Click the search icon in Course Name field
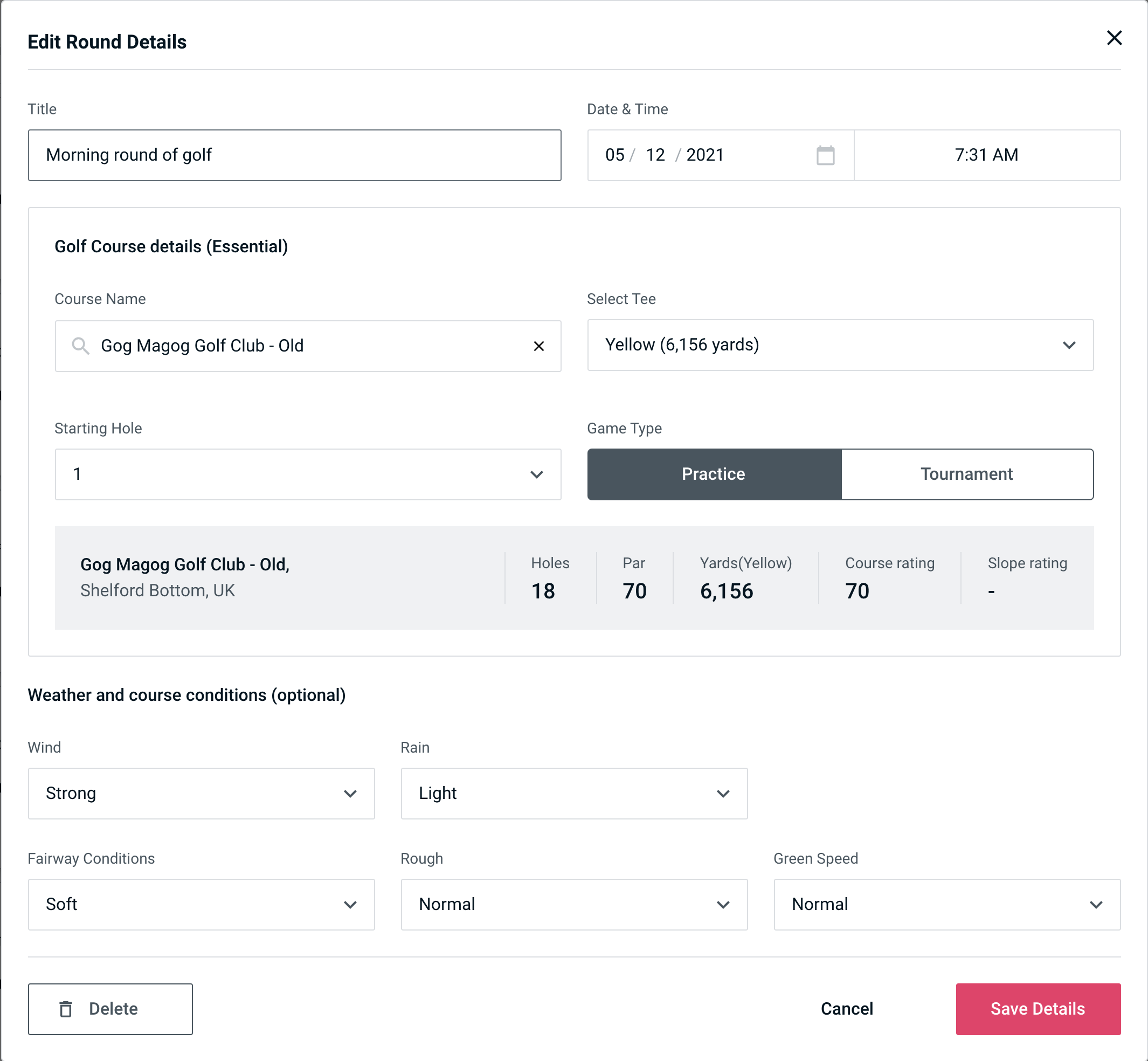The width and height of the screenshot is (1148, 1061). click(x=81, y=346)
